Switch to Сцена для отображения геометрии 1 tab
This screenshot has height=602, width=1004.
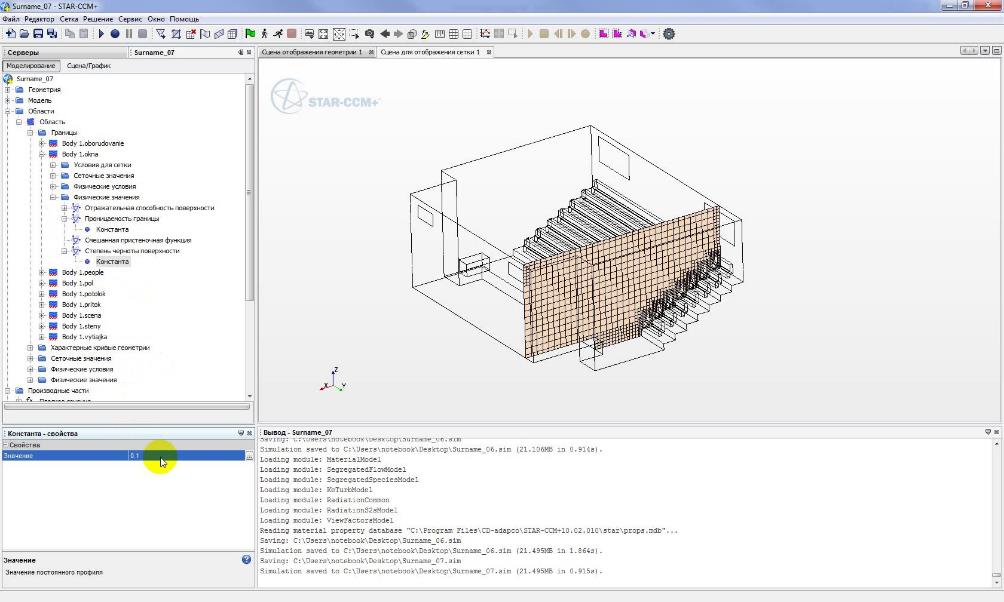(x=312, y=52)
